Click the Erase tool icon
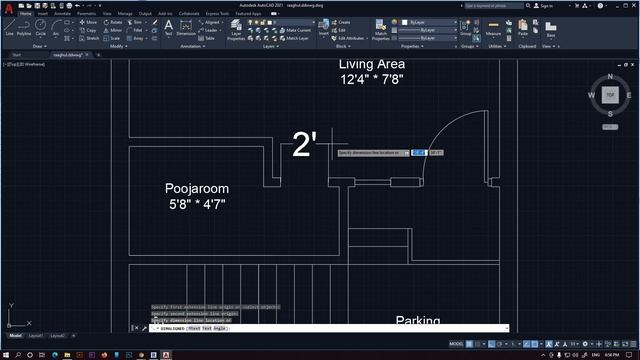 [x=155, y=22]
